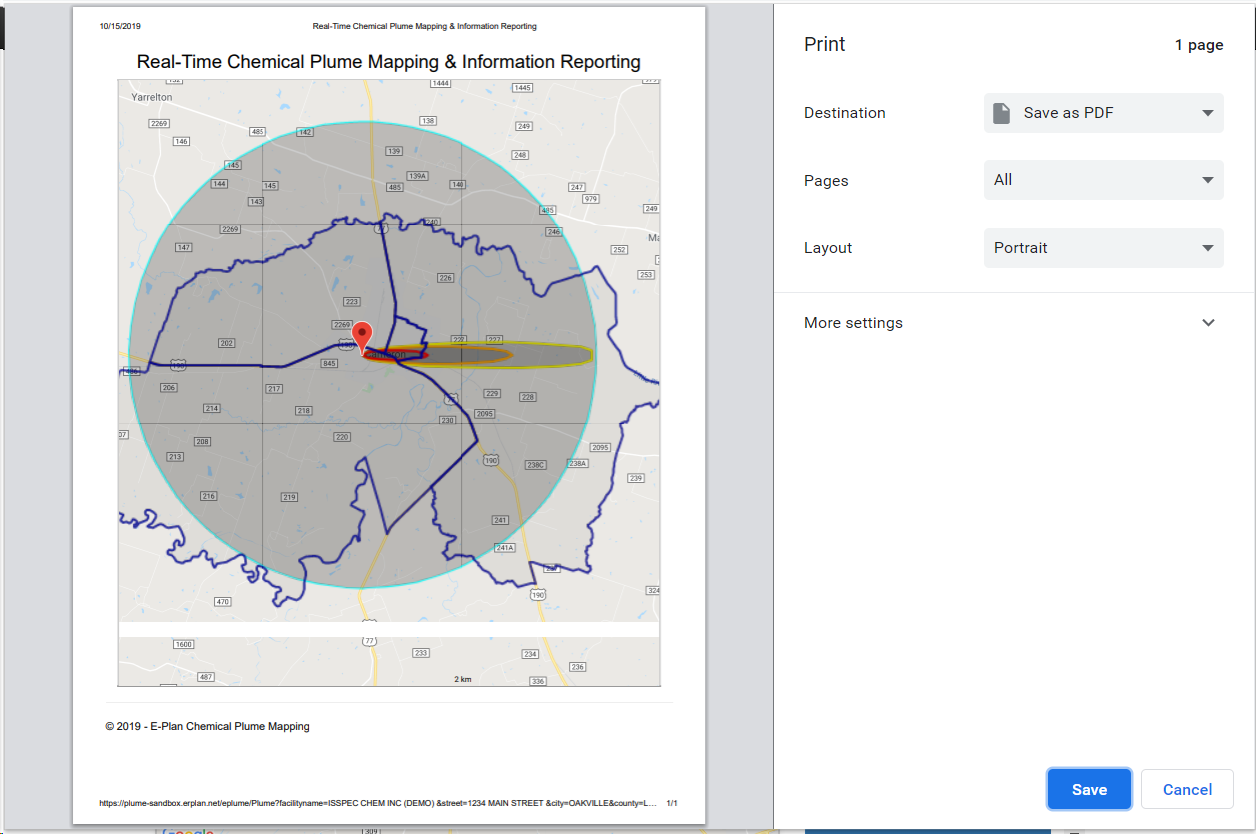Click the red location marker pin on the map

coord(362,336)
